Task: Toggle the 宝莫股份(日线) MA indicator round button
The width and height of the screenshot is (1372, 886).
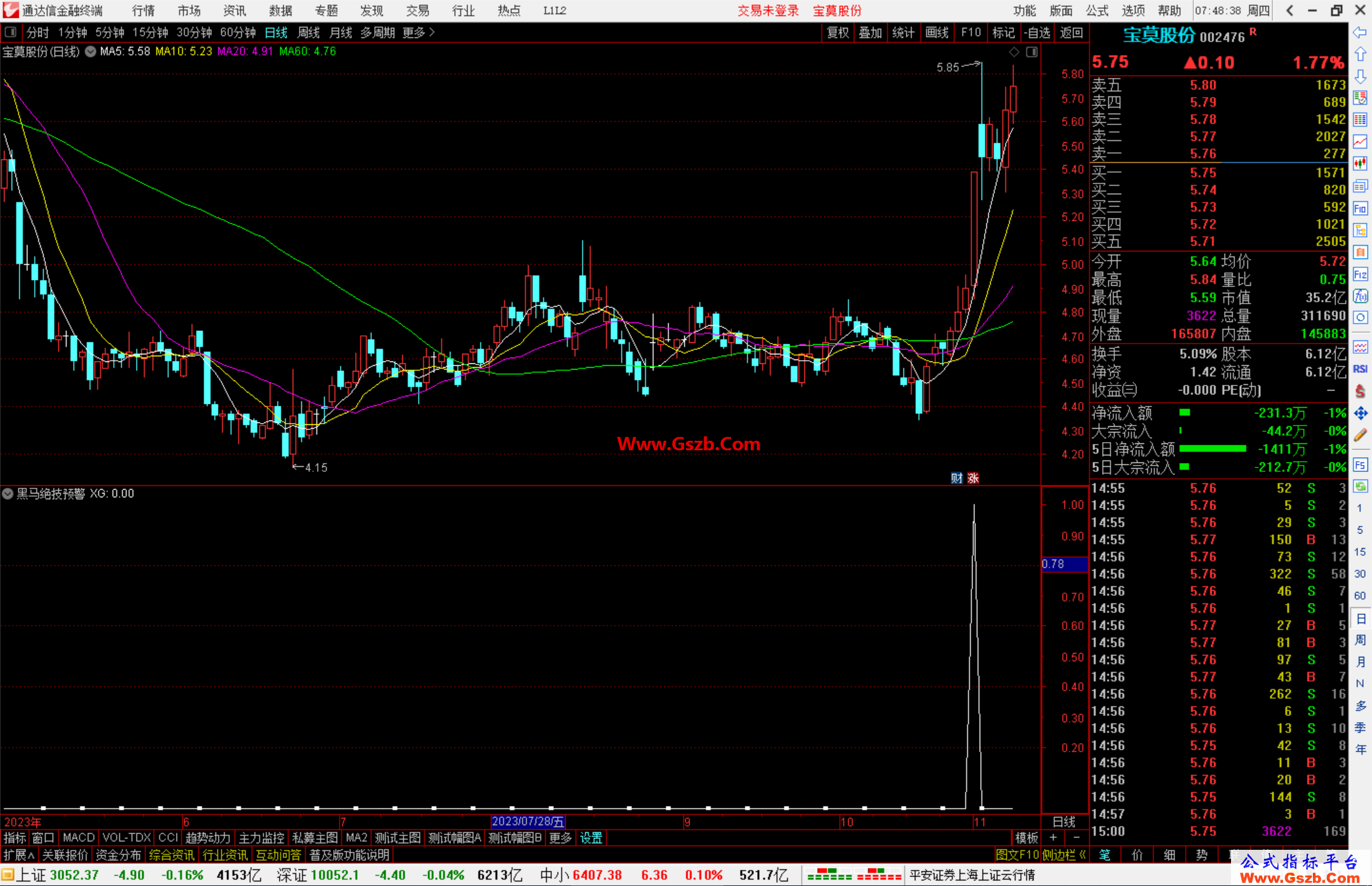Action: pos(90,51)
